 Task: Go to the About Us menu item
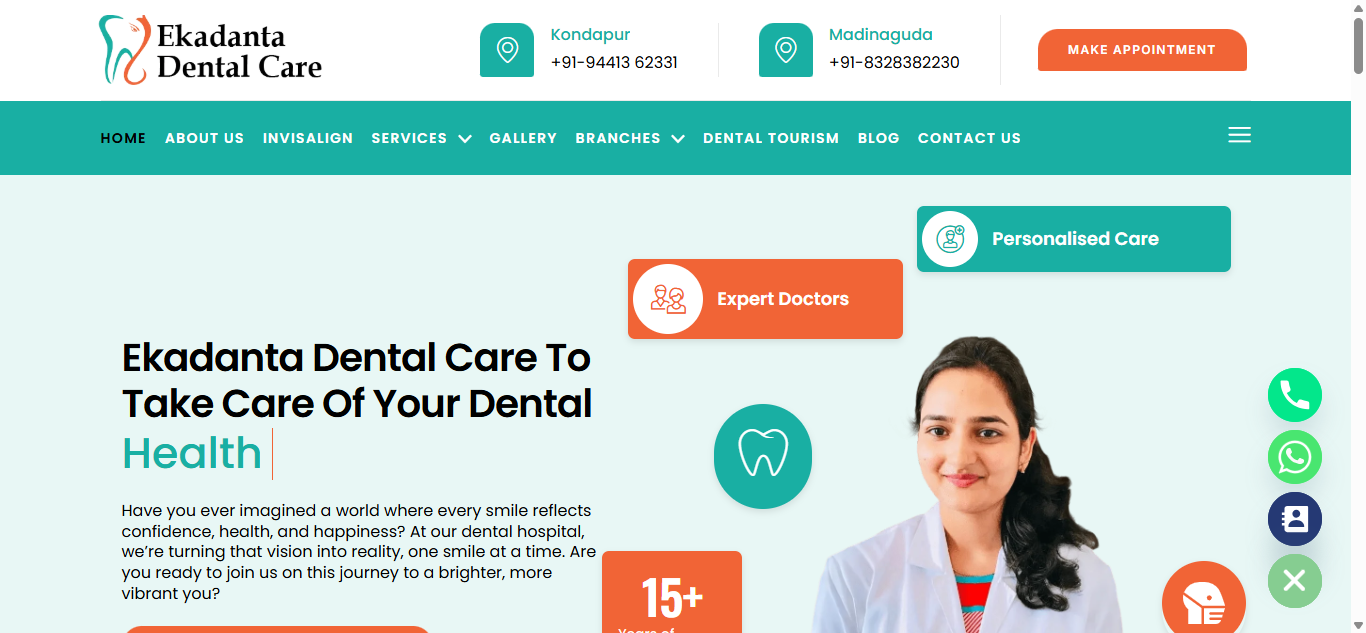204,138
